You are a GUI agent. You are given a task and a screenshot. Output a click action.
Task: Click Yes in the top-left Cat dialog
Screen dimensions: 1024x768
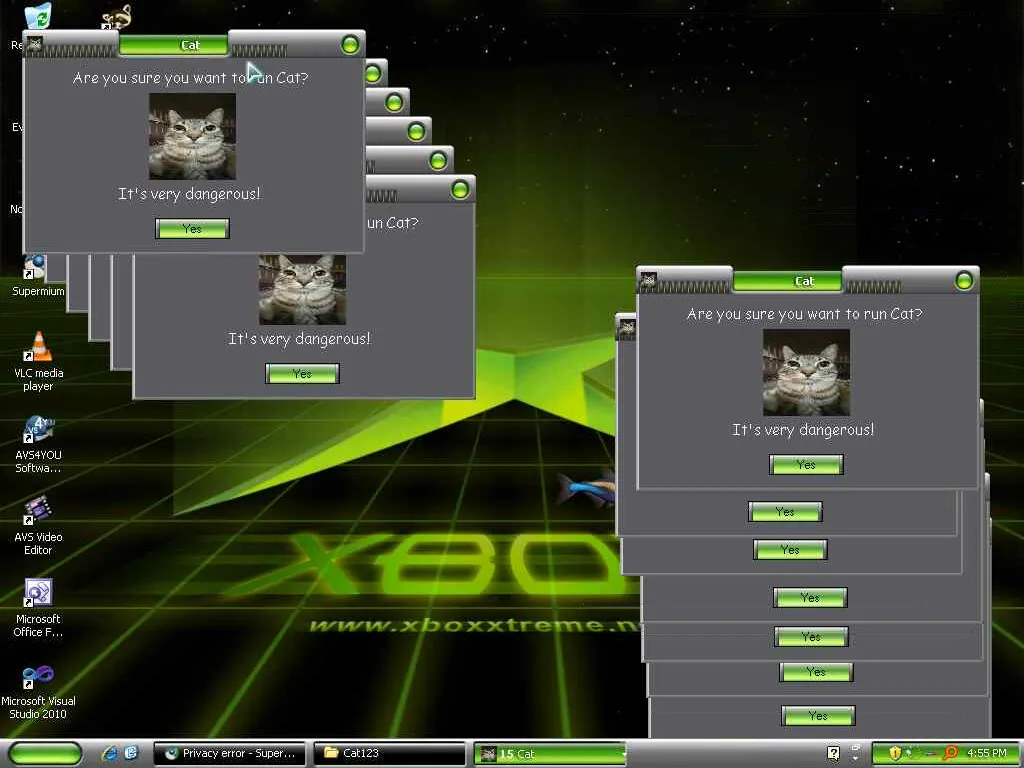point(192,229)
